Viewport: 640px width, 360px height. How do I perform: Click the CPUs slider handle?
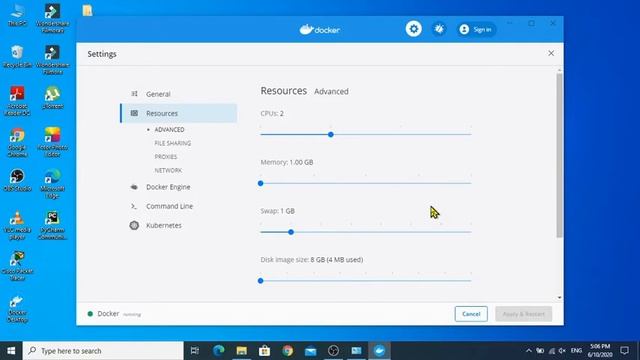click(x=331, y=135)
